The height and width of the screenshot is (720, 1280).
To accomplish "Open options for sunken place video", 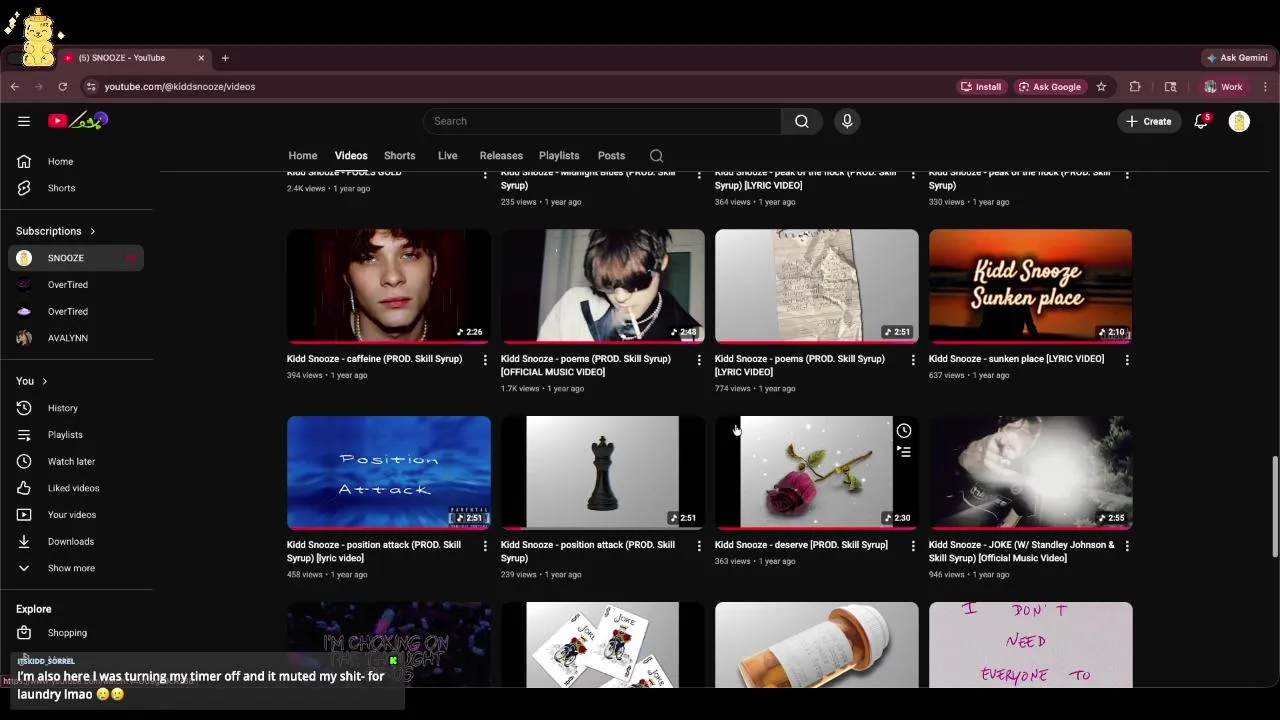I will (1127, 360).
